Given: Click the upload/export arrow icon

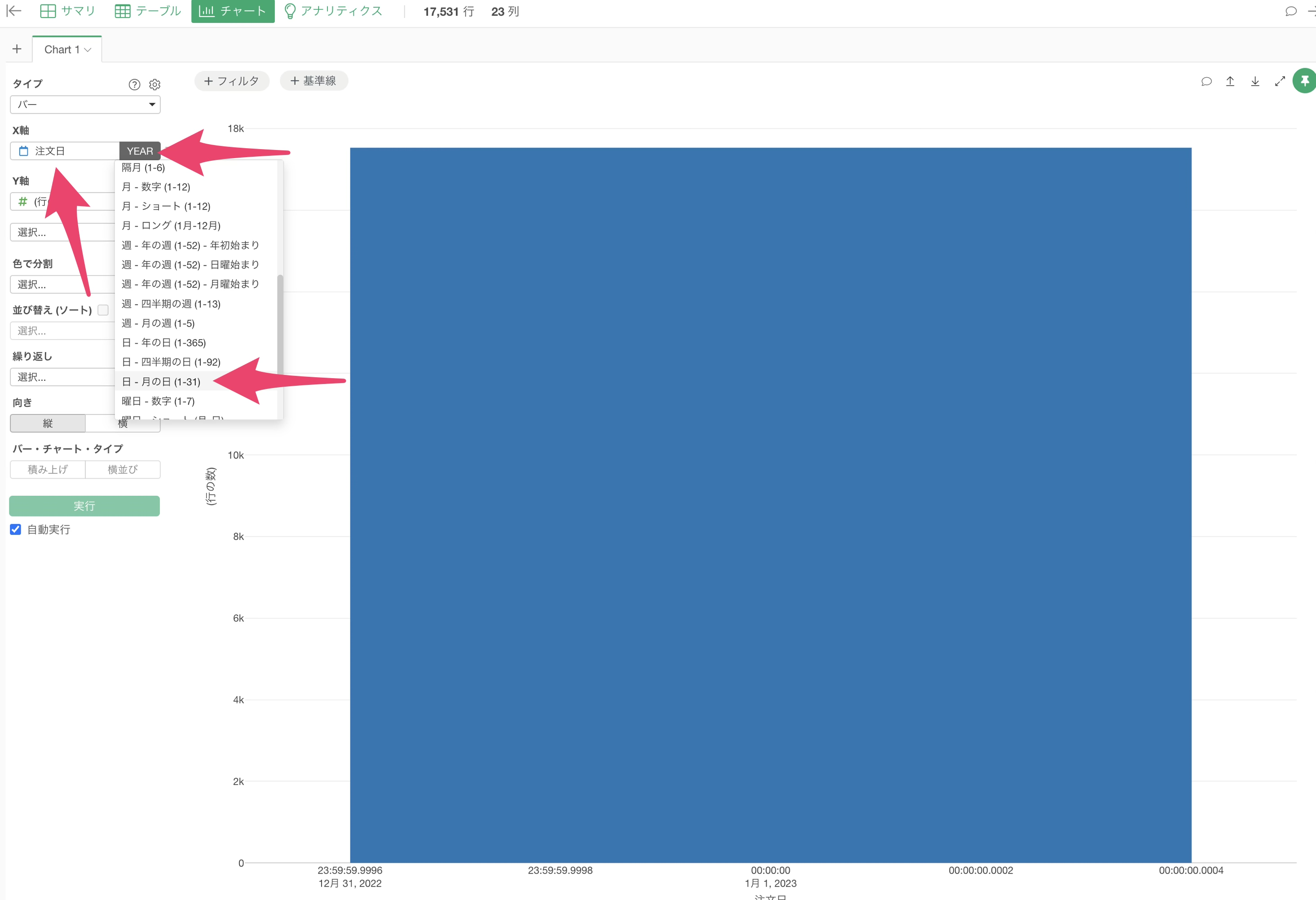Looking at the screenshot, I should 1230,81.
